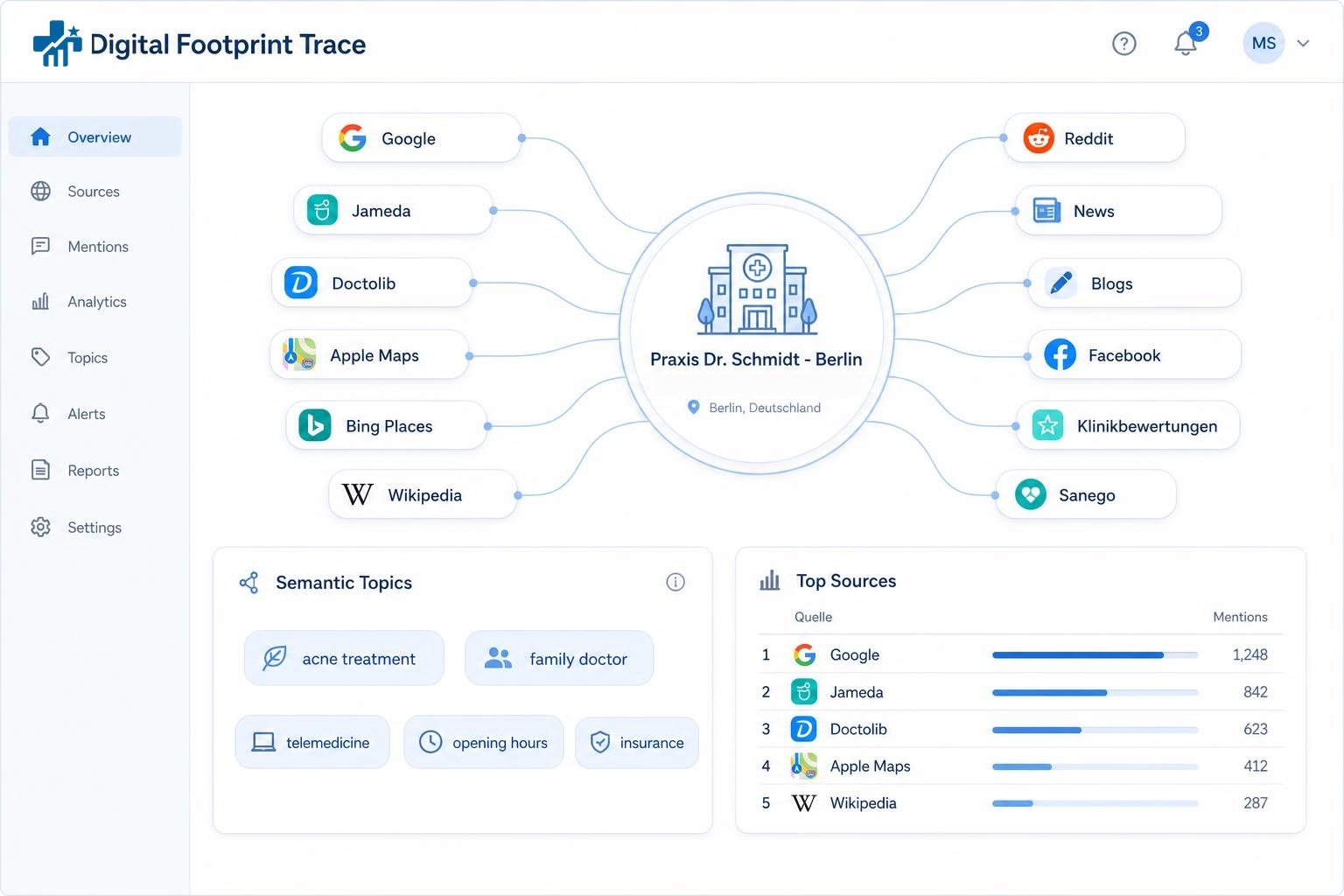The height and width of the screenshot is (896, 1344).
Task: Click the Mentions column header
Action: tap(1240, 617)
